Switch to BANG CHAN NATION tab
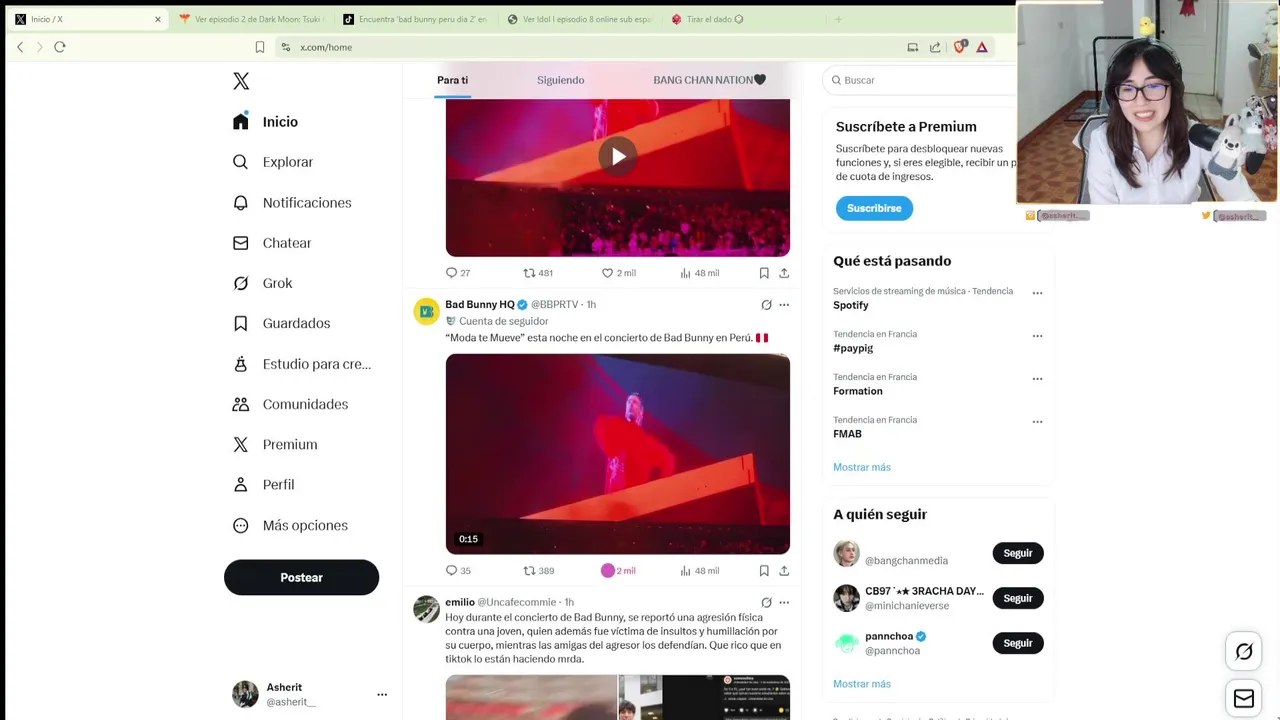The height and width of the screenshot is (720, 1280). pyautogui.click(x=709, y=80)
